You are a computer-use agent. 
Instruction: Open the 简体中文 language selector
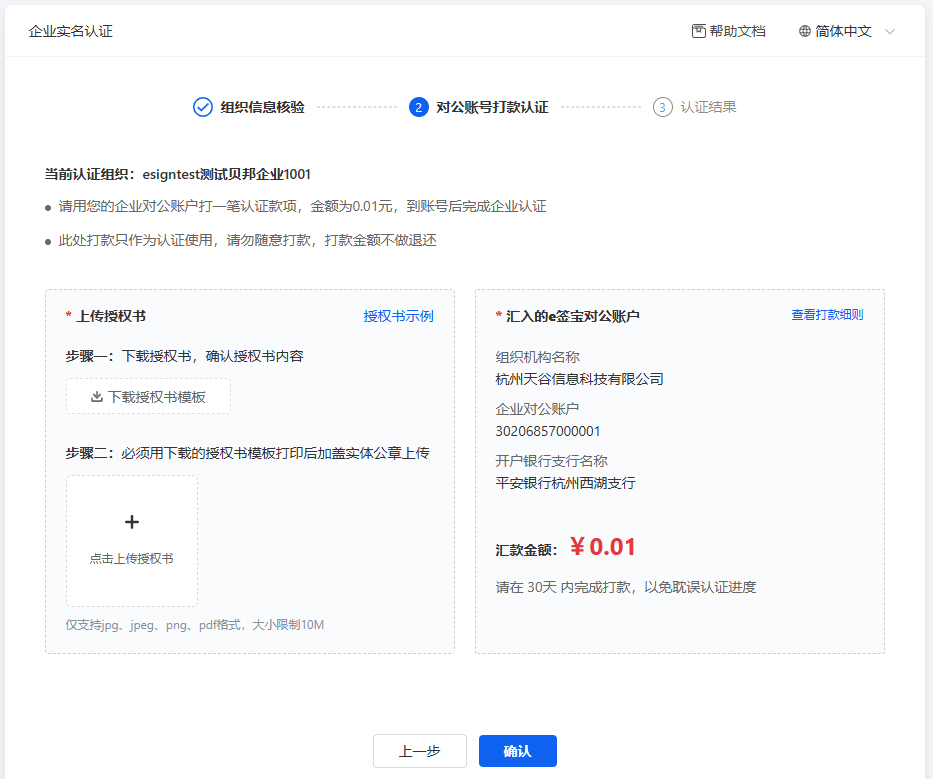click(x=844, y=31)
